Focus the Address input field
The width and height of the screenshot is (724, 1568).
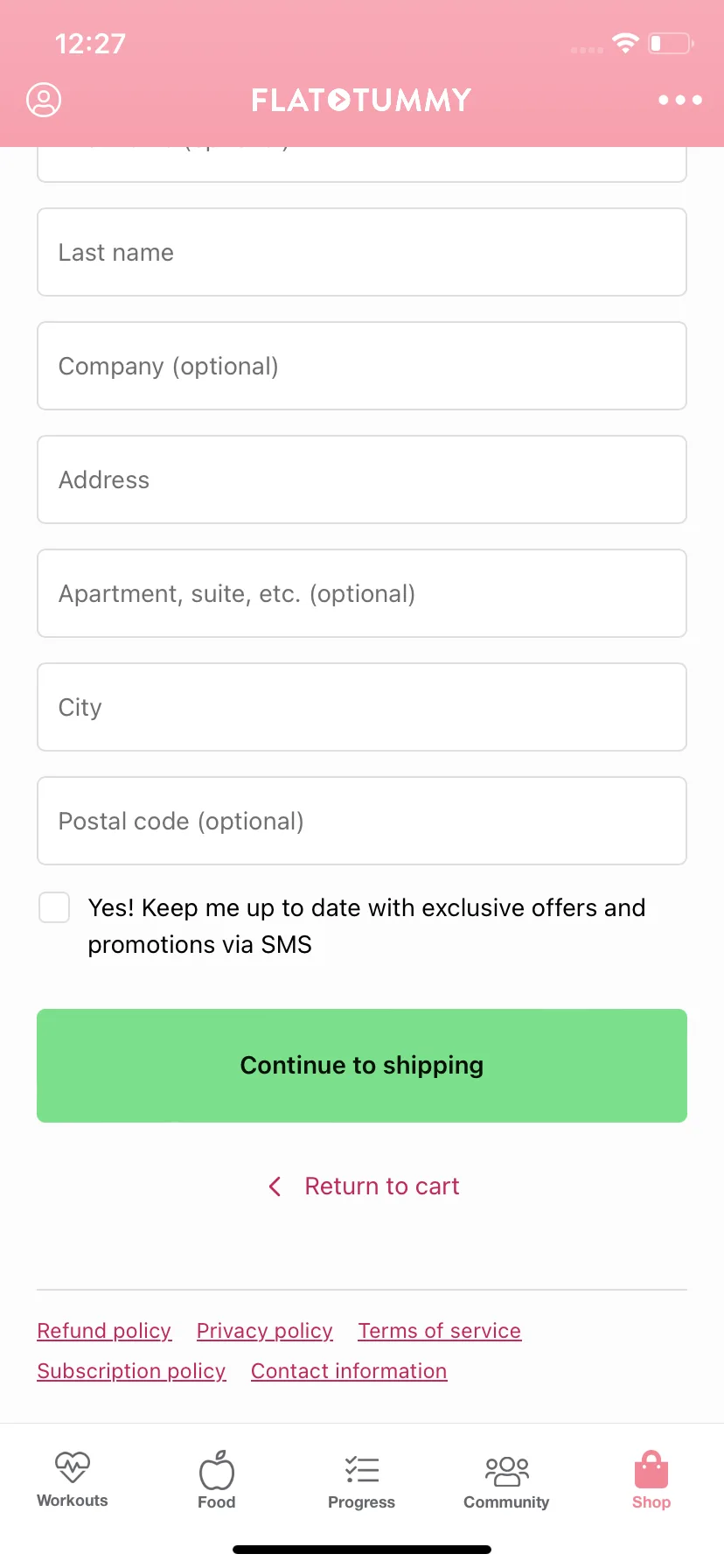362,479
